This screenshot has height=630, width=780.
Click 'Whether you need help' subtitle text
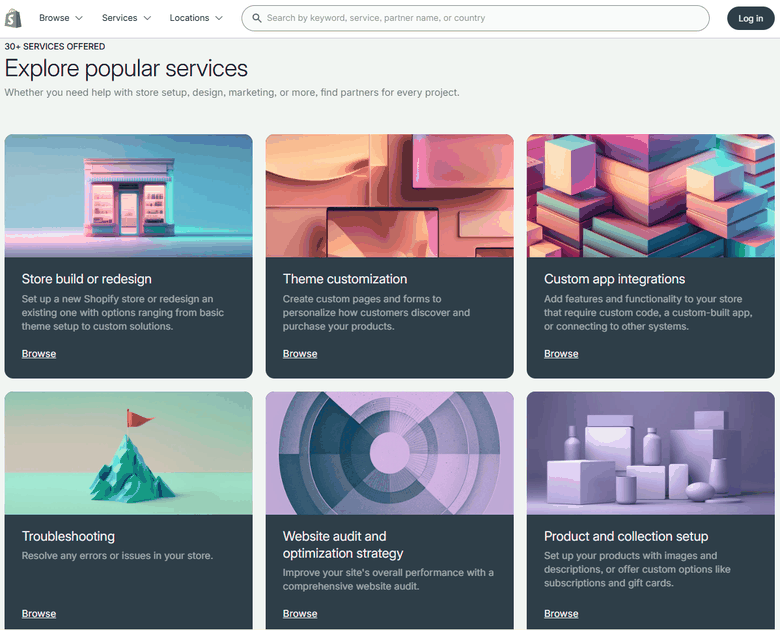click(232, 93)
